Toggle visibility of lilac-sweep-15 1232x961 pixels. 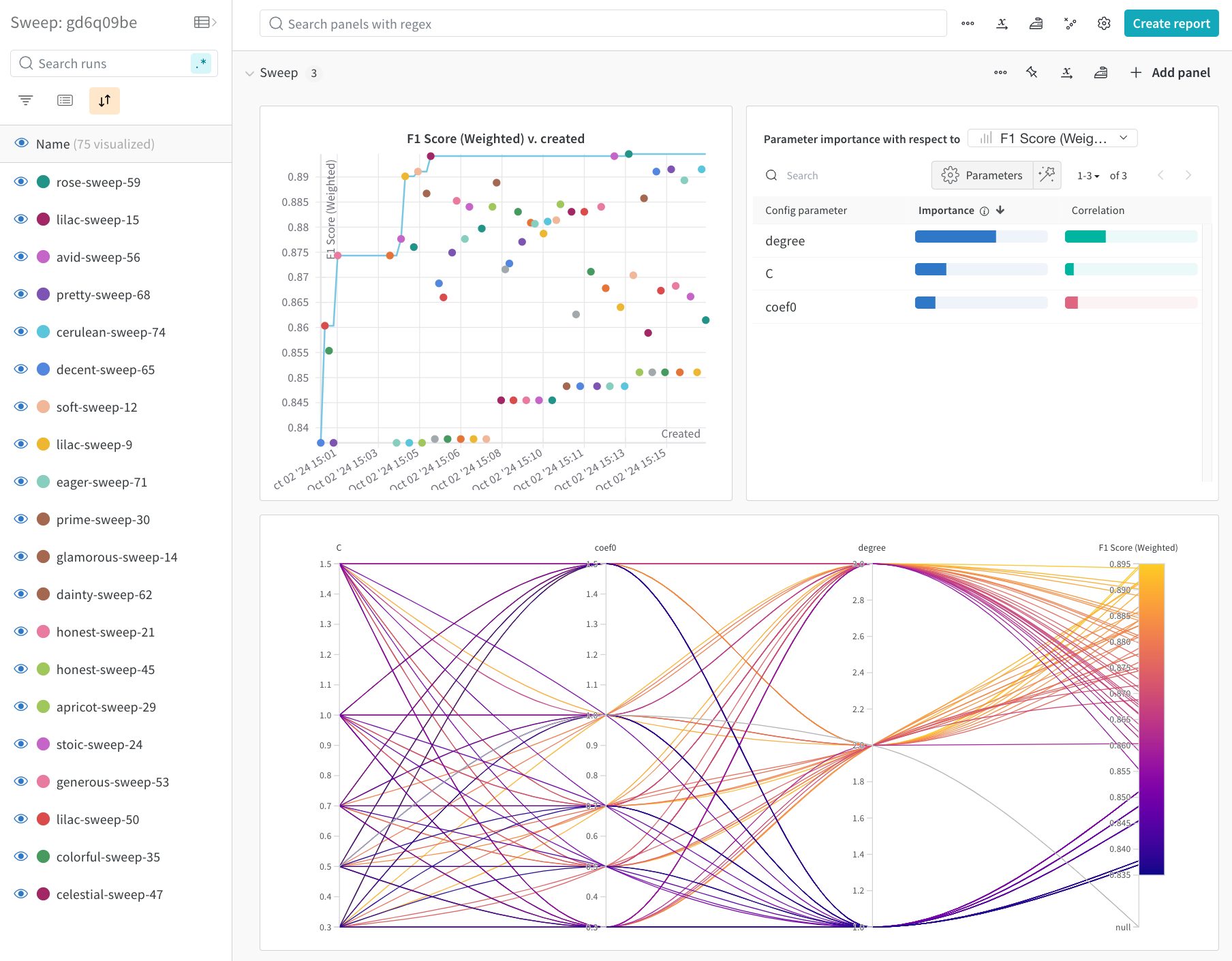[21, 219]
